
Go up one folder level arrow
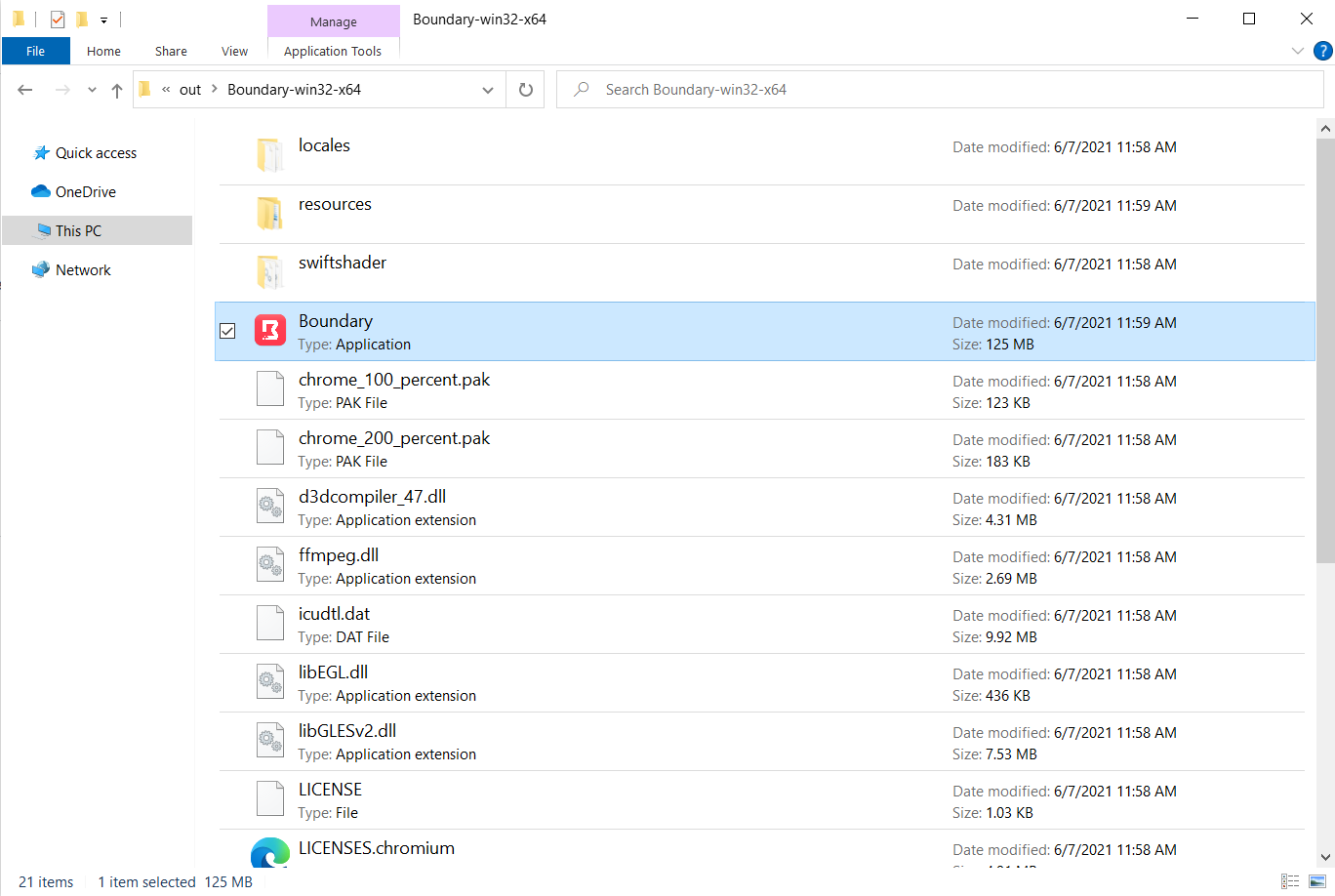coord(117,90)
